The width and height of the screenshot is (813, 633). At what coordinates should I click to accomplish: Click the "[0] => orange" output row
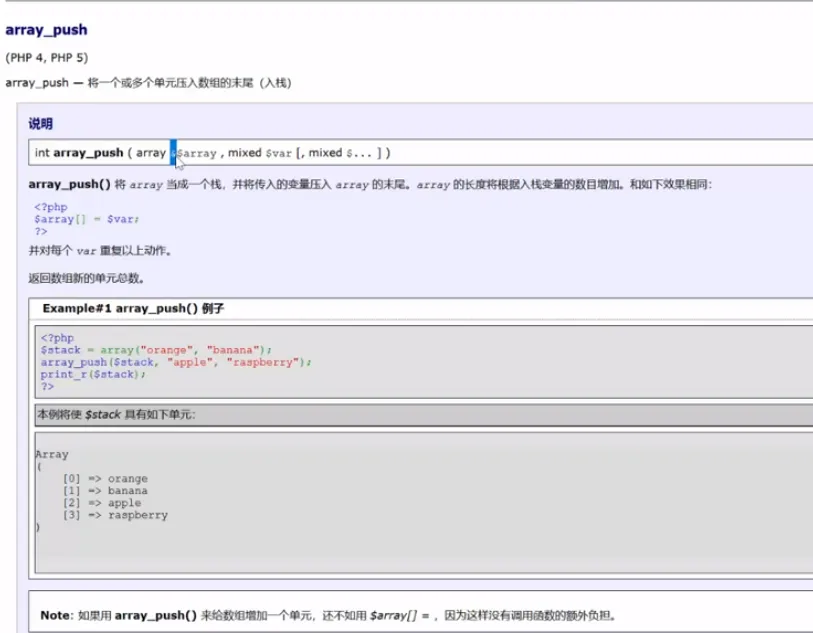pyautogui.click(x=105, y=479)
